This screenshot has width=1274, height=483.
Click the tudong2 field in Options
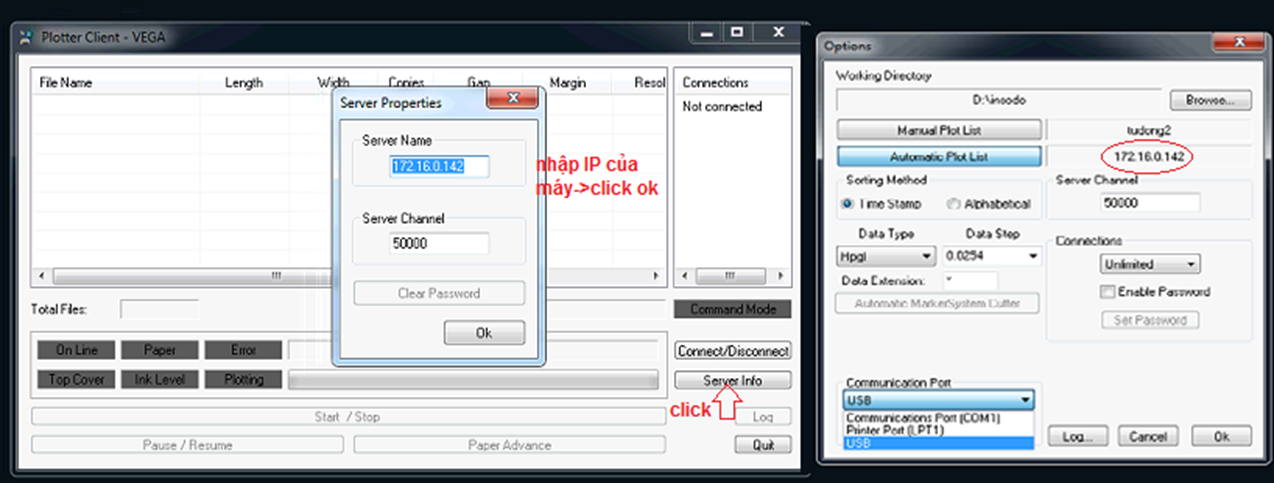(1148, 131)
